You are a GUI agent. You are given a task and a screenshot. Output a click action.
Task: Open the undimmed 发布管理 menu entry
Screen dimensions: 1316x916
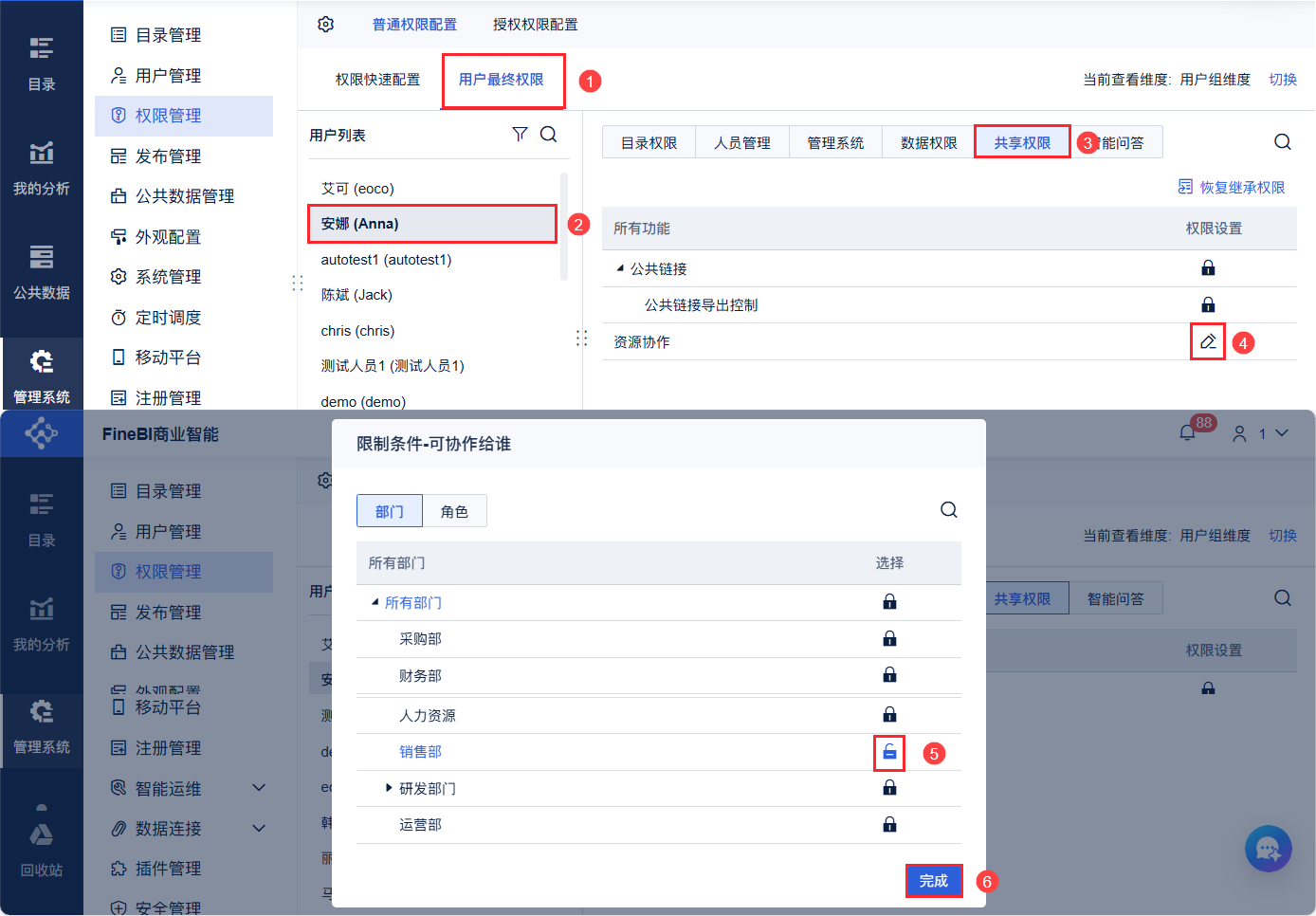[x=184, y=156]
